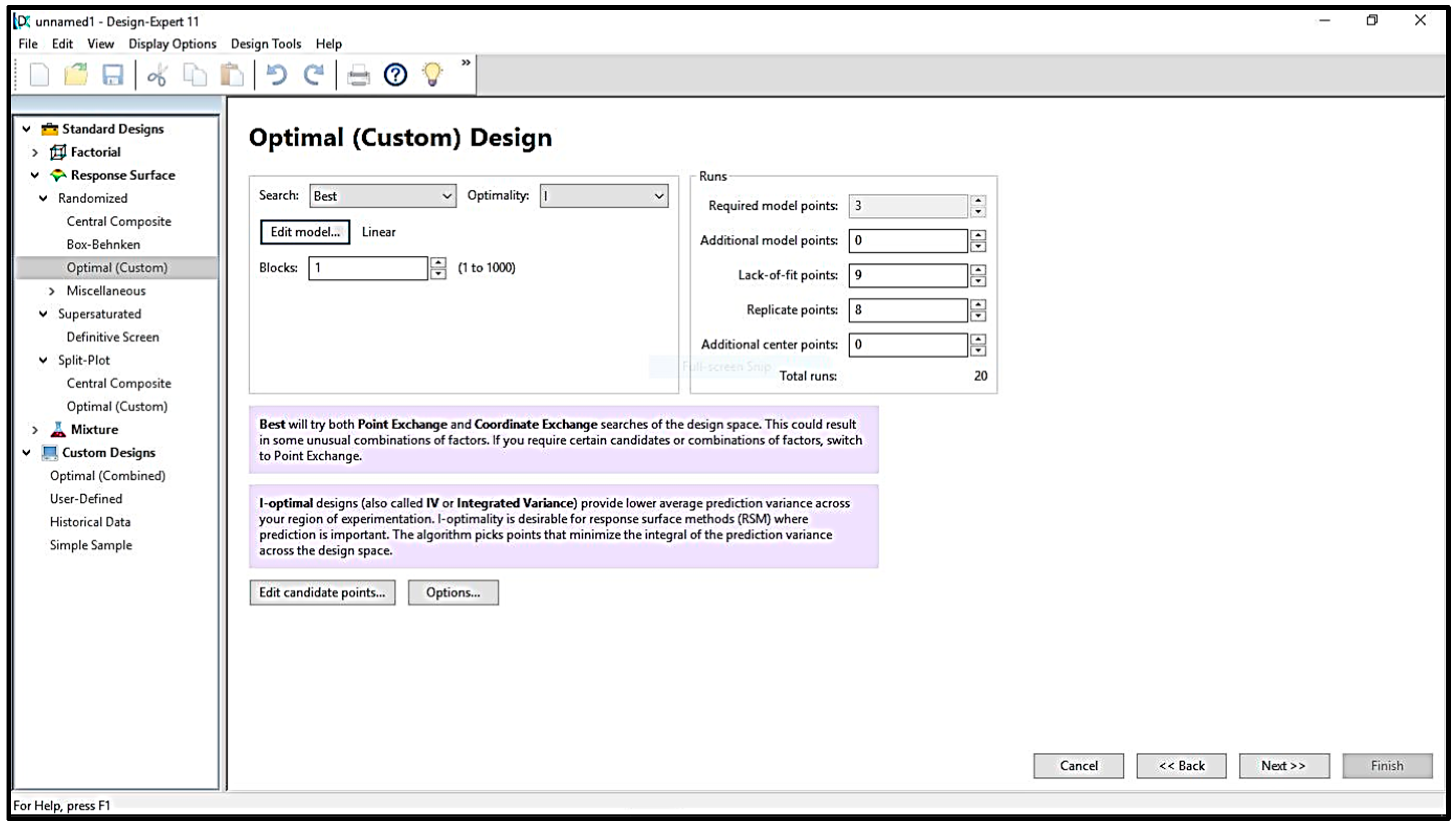Click the light bulb tips icon
1456x828 pixels.
point(432,74)
